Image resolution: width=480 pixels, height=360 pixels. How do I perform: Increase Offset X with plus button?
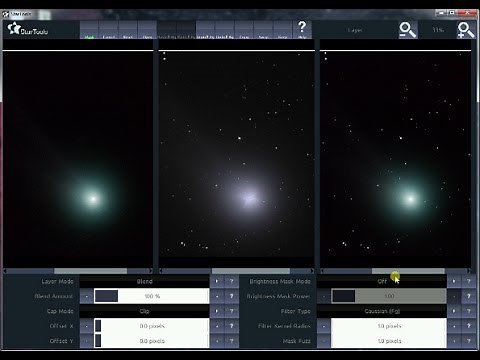coord(217,326)
